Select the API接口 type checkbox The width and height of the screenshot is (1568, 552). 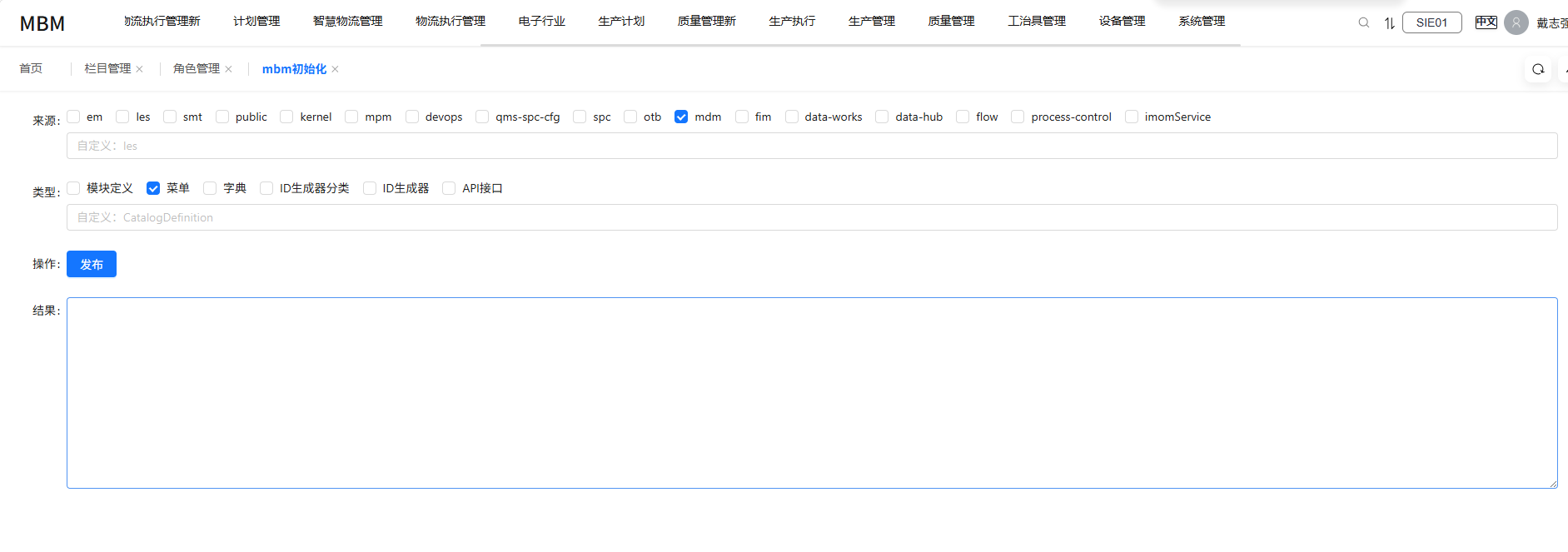click(x=449, y=188)
